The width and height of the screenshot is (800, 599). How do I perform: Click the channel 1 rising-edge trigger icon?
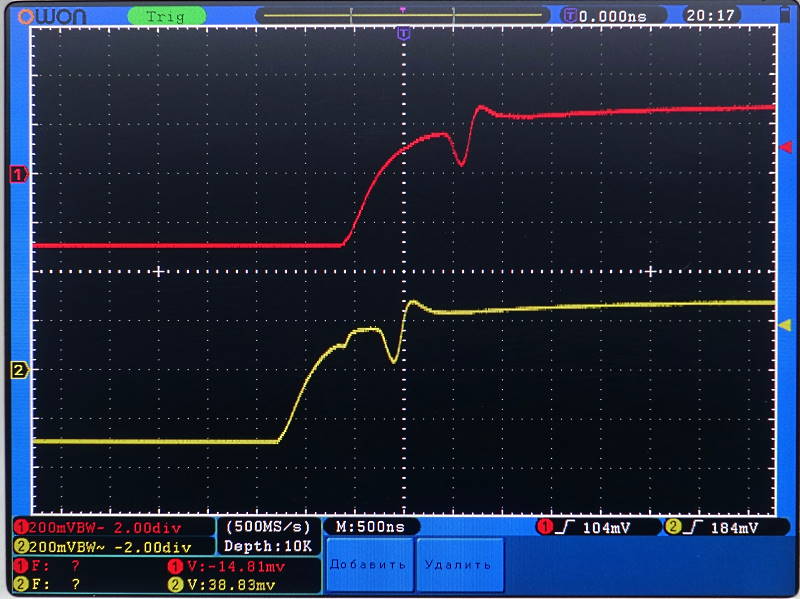pos(560,527)
